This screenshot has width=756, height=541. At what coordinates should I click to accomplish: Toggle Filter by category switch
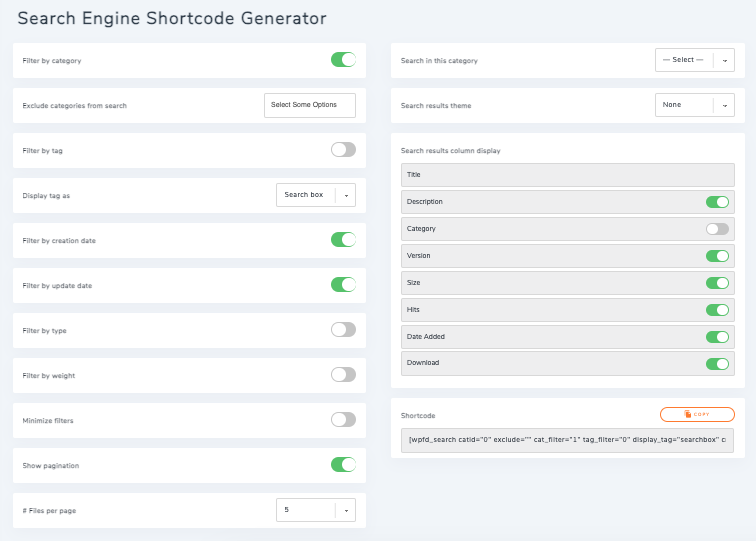[x=343, y=60]
